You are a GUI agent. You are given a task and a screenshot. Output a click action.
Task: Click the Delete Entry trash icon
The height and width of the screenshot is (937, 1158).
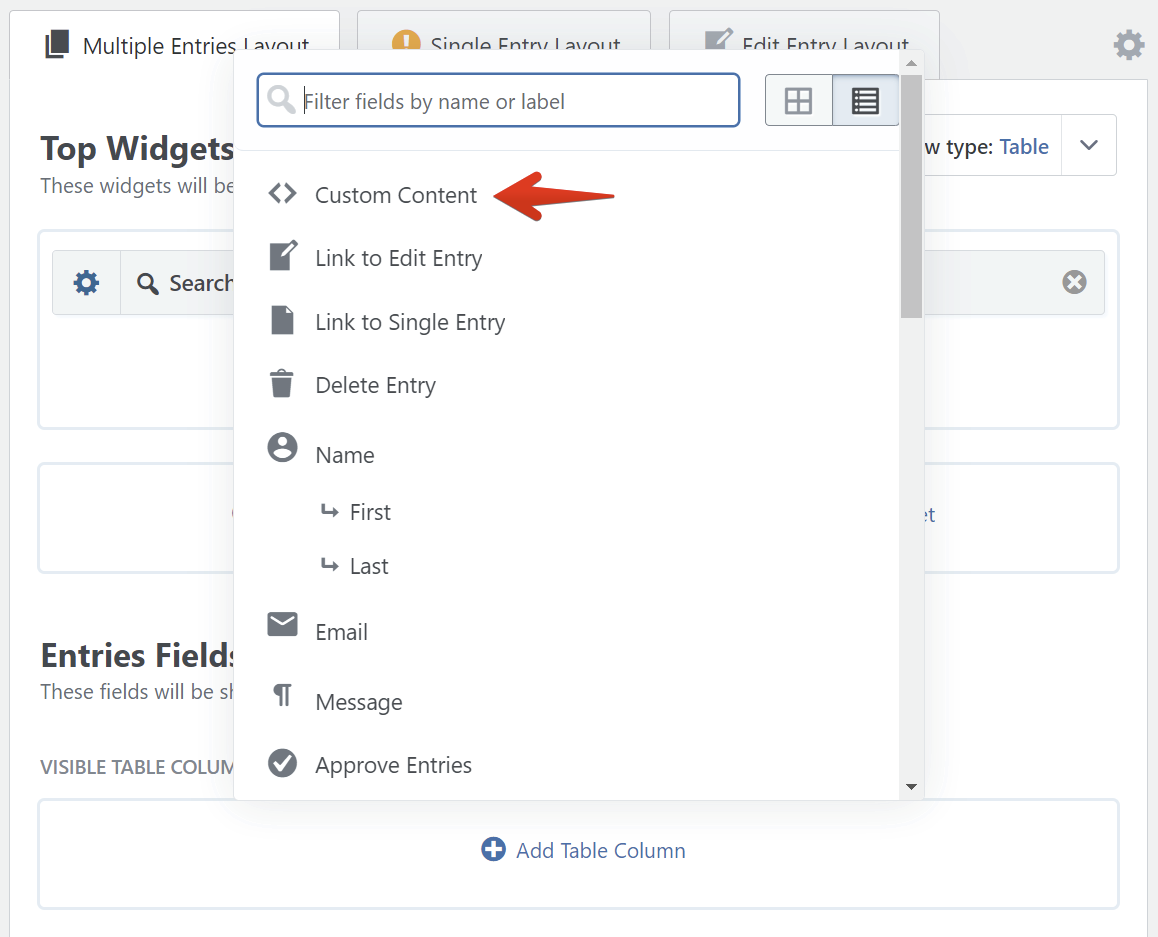pyautogui.click(x=282, y=384)
